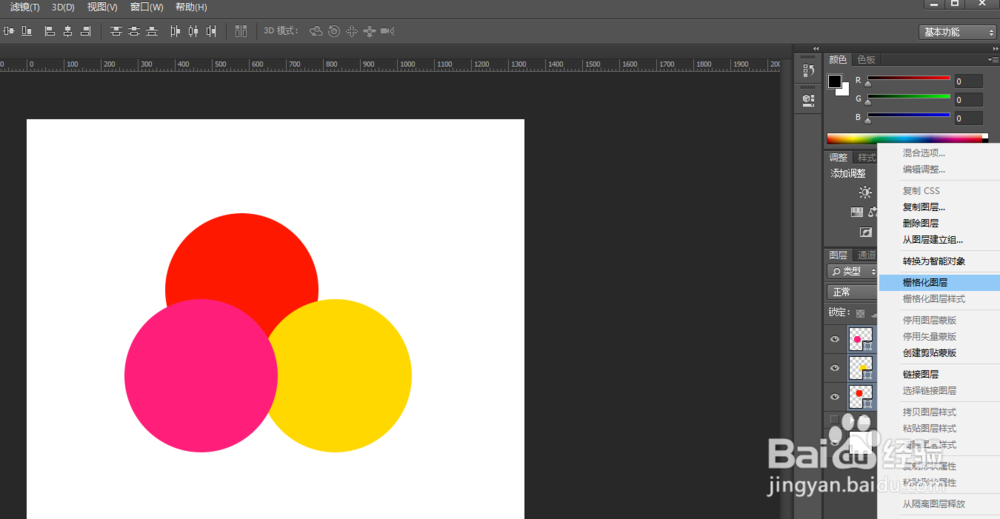The image size is (1000, 519).
Task: Click the G channel green slider
Action: click(909, 96)
